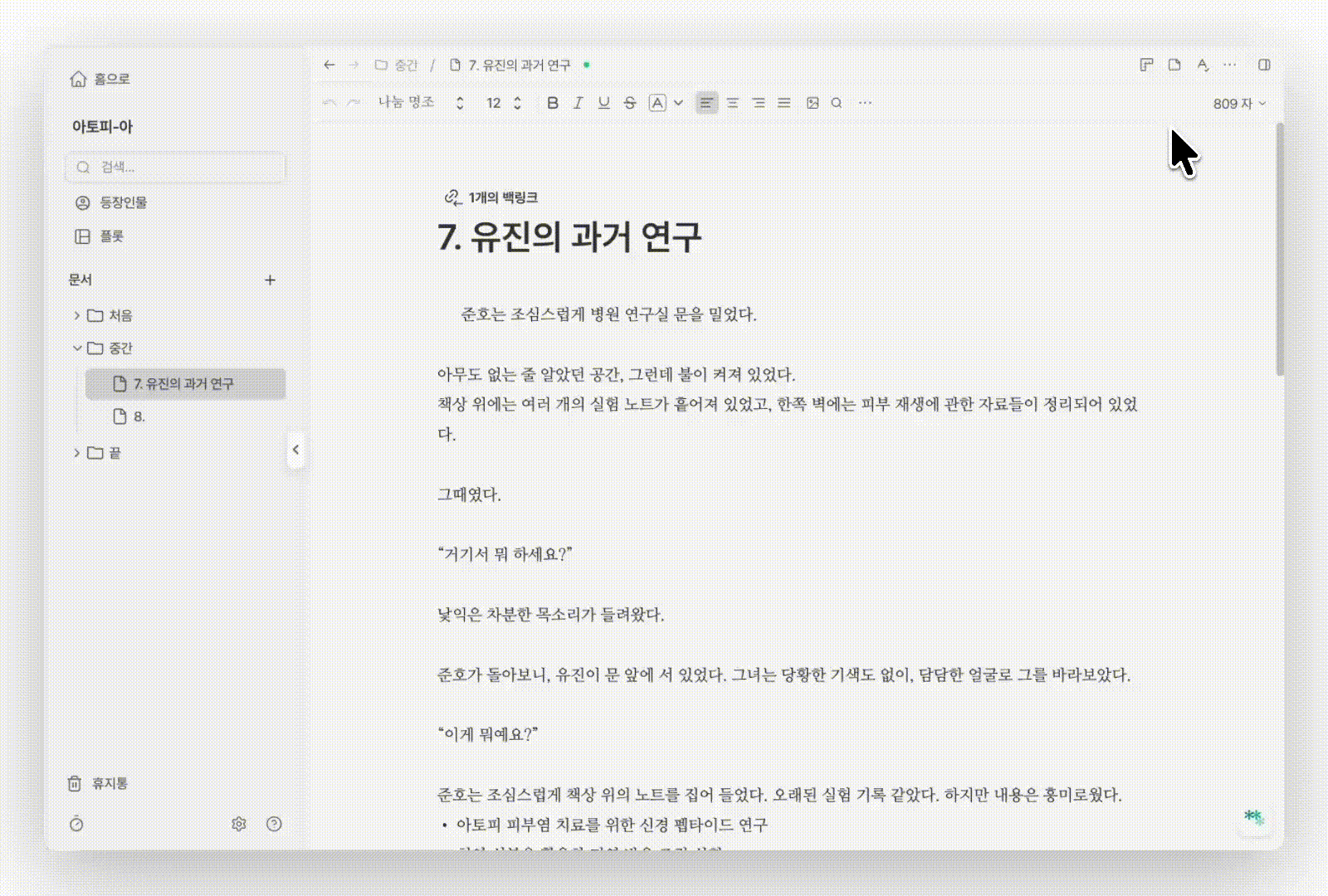Redo the last edit
This screenshot has height=896, width=1328.
tap(354, 103)
